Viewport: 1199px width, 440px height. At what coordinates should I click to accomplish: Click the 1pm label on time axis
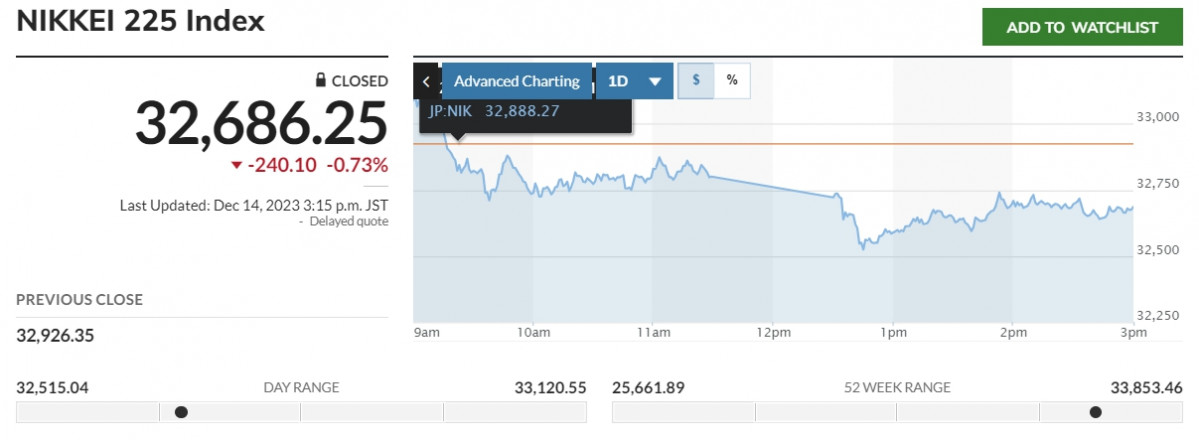click(x=893, y=332)
